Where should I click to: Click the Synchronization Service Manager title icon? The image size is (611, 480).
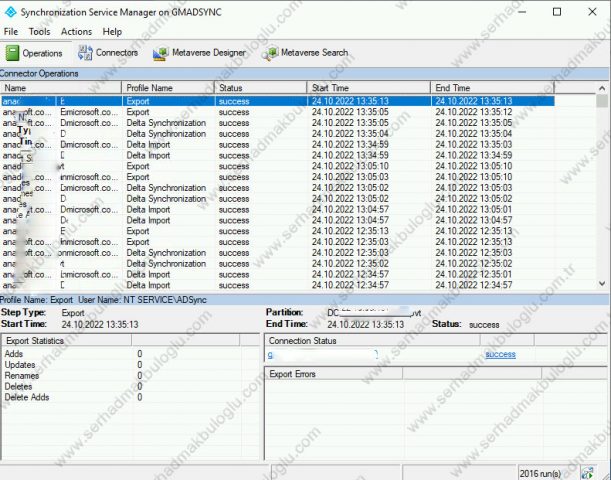click(x=10, y=12)
